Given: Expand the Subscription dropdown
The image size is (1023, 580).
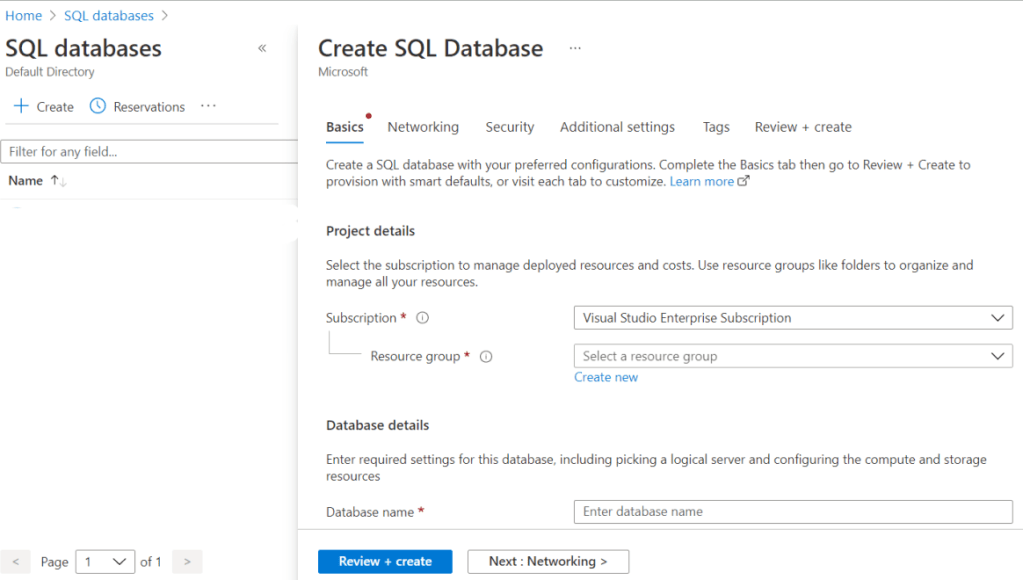Looking at the screenshot, I should click(793, 318).
